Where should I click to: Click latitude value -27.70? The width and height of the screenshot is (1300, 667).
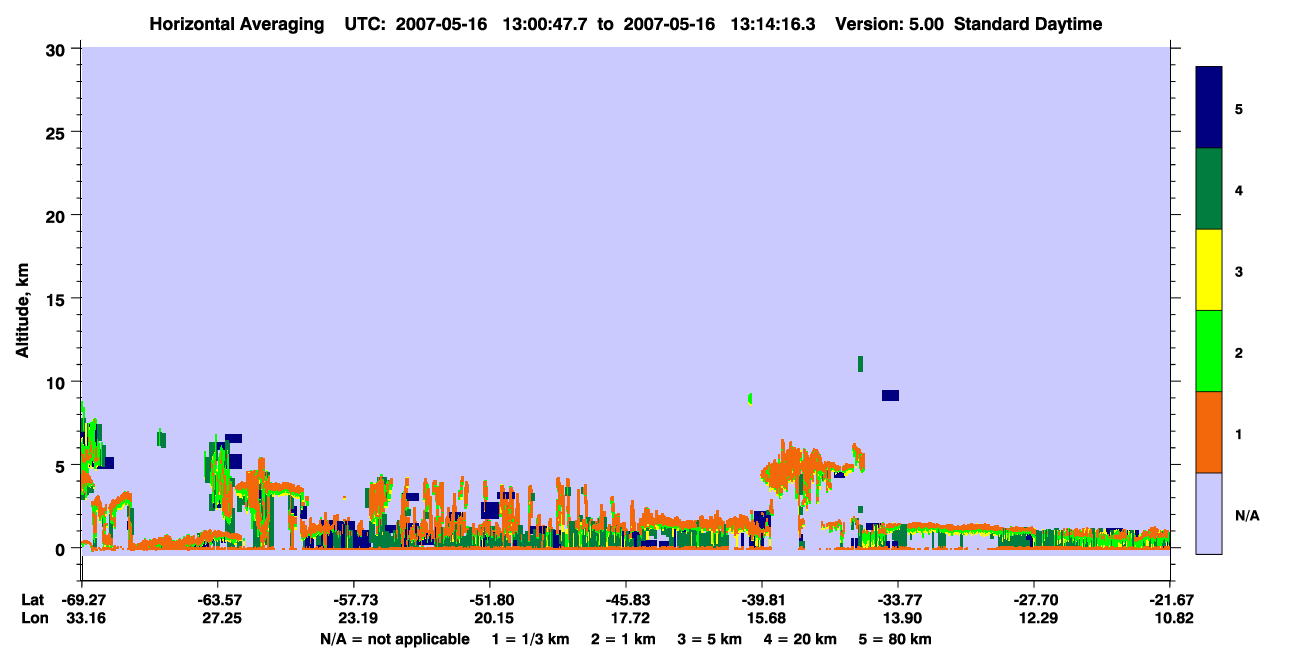point(1034,600)
